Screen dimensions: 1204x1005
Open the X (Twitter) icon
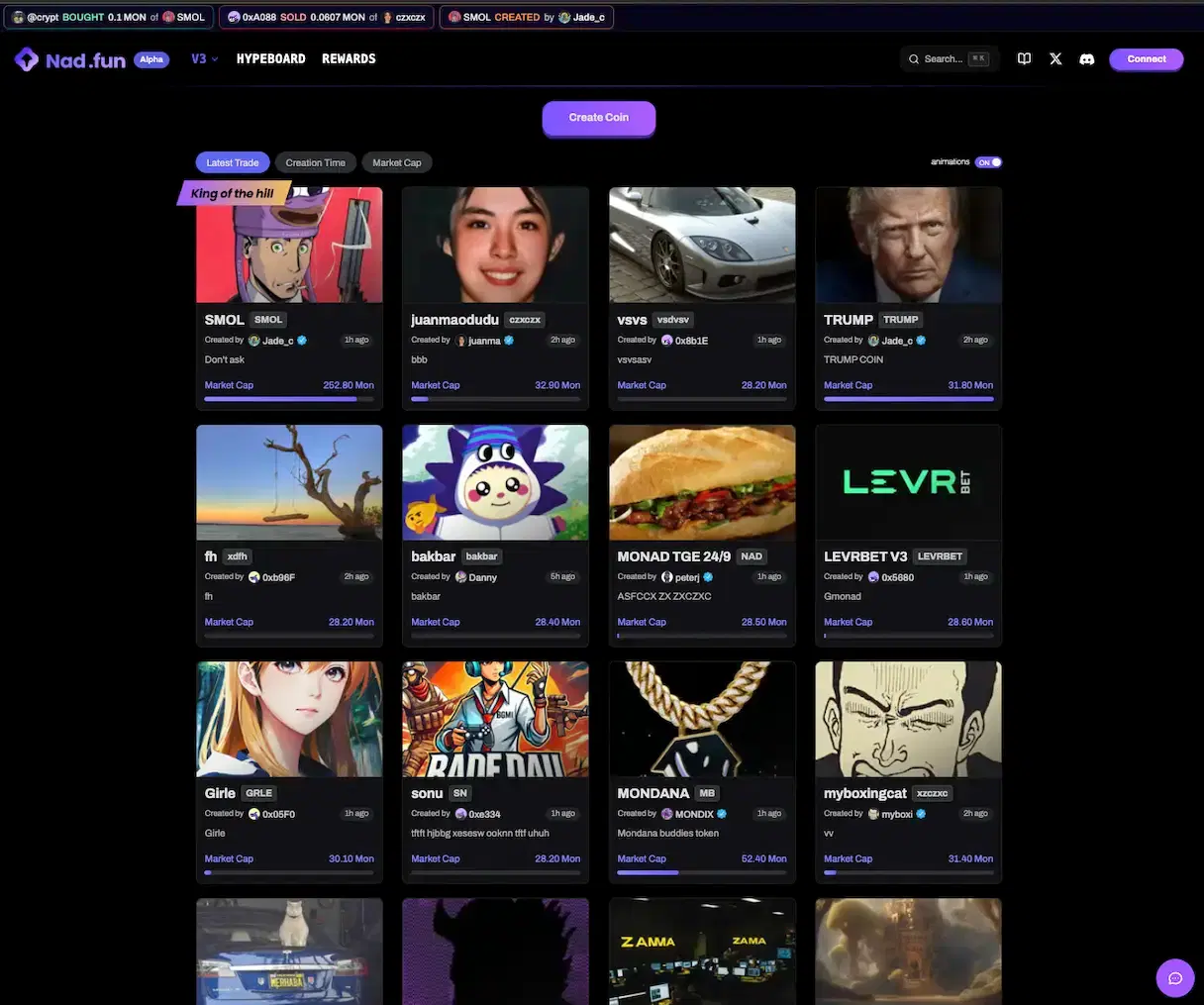[1055, 59]
